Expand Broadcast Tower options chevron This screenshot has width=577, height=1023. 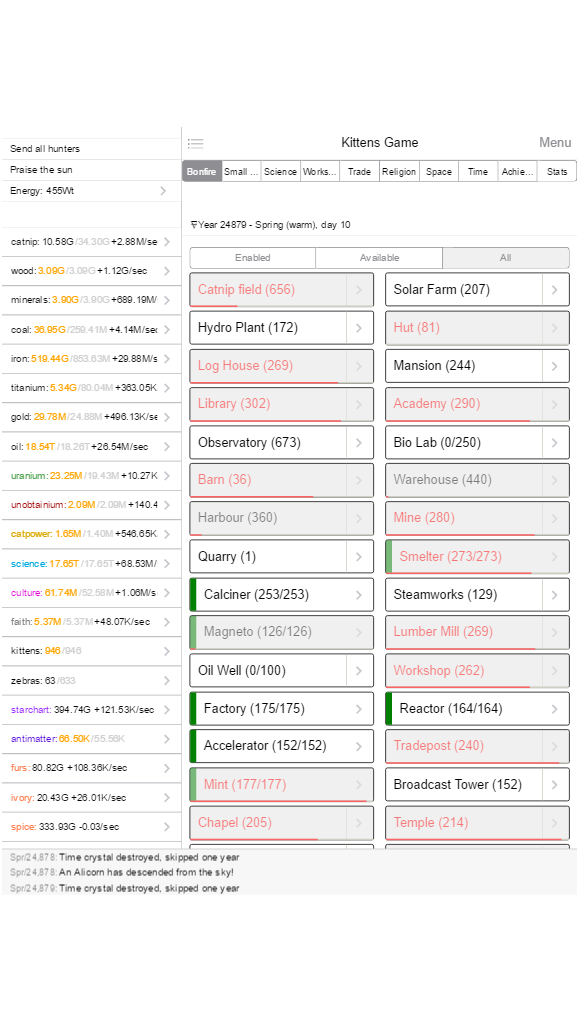pyautogui.click(x=555, y=784)
